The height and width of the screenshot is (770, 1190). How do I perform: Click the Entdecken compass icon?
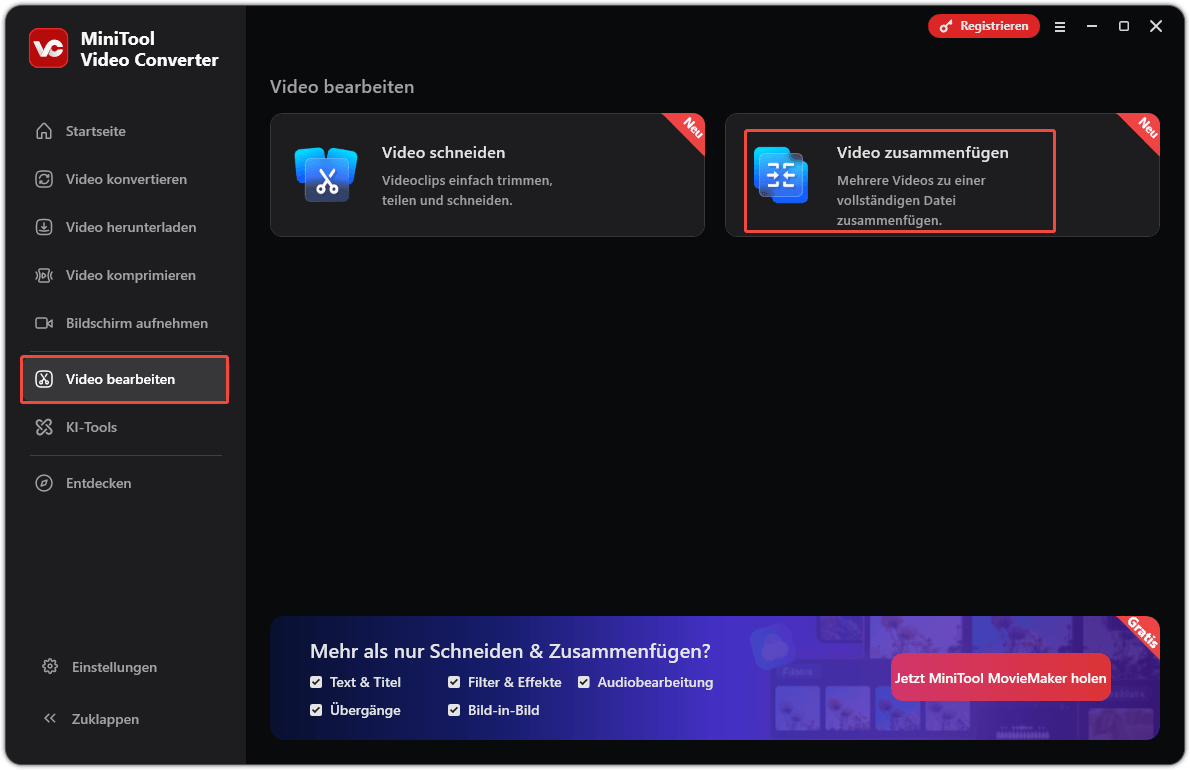pyautogui.click(x=44, y=483)
